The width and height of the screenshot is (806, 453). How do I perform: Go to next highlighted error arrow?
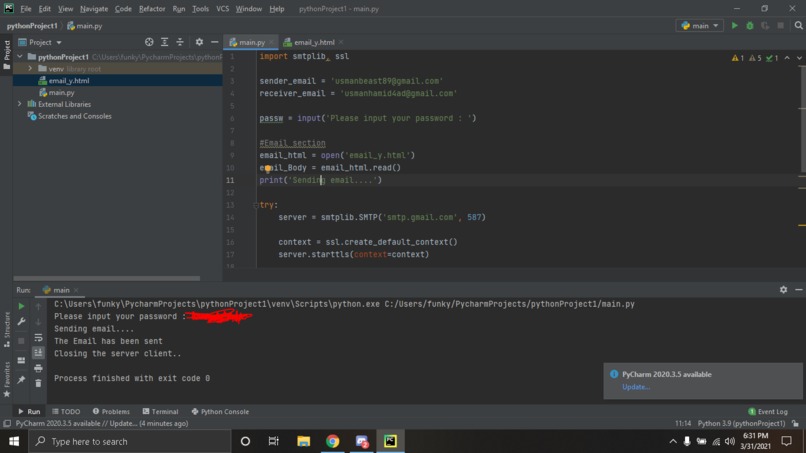click(799, 58)
